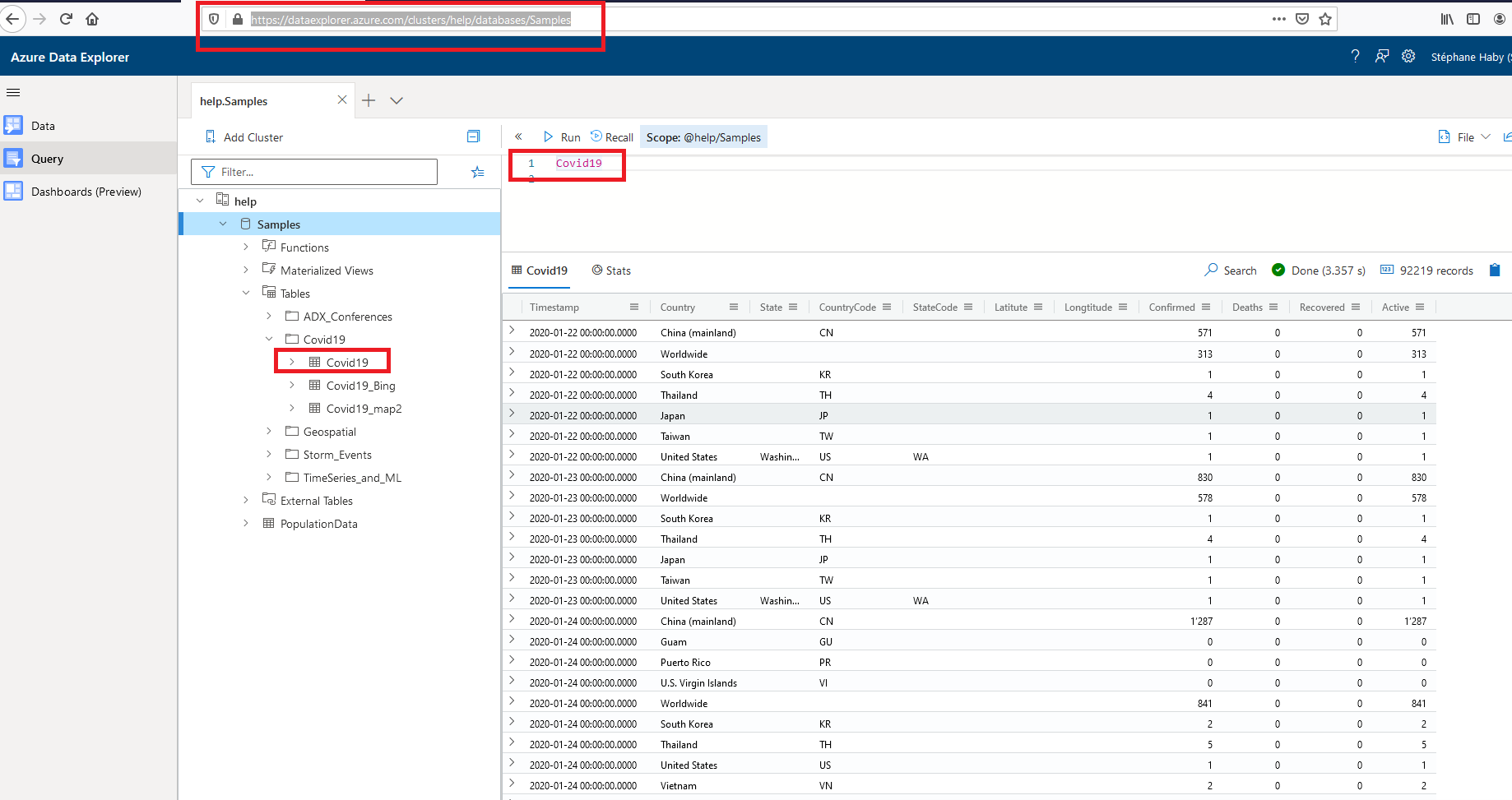Click the favorites star filter icon
Screen dimensions: 1512x800
pos(478,172)
